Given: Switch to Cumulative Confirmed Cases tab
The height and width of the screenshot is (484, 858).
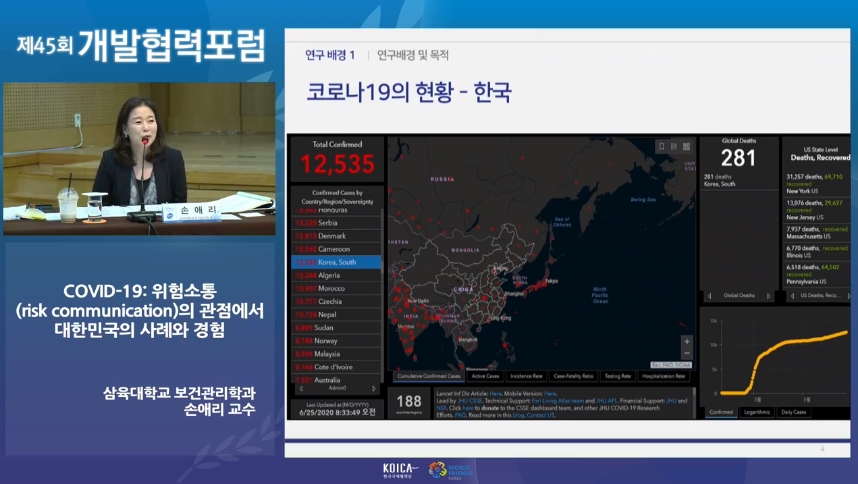Looking at the screenshot, I should point(429,376).
